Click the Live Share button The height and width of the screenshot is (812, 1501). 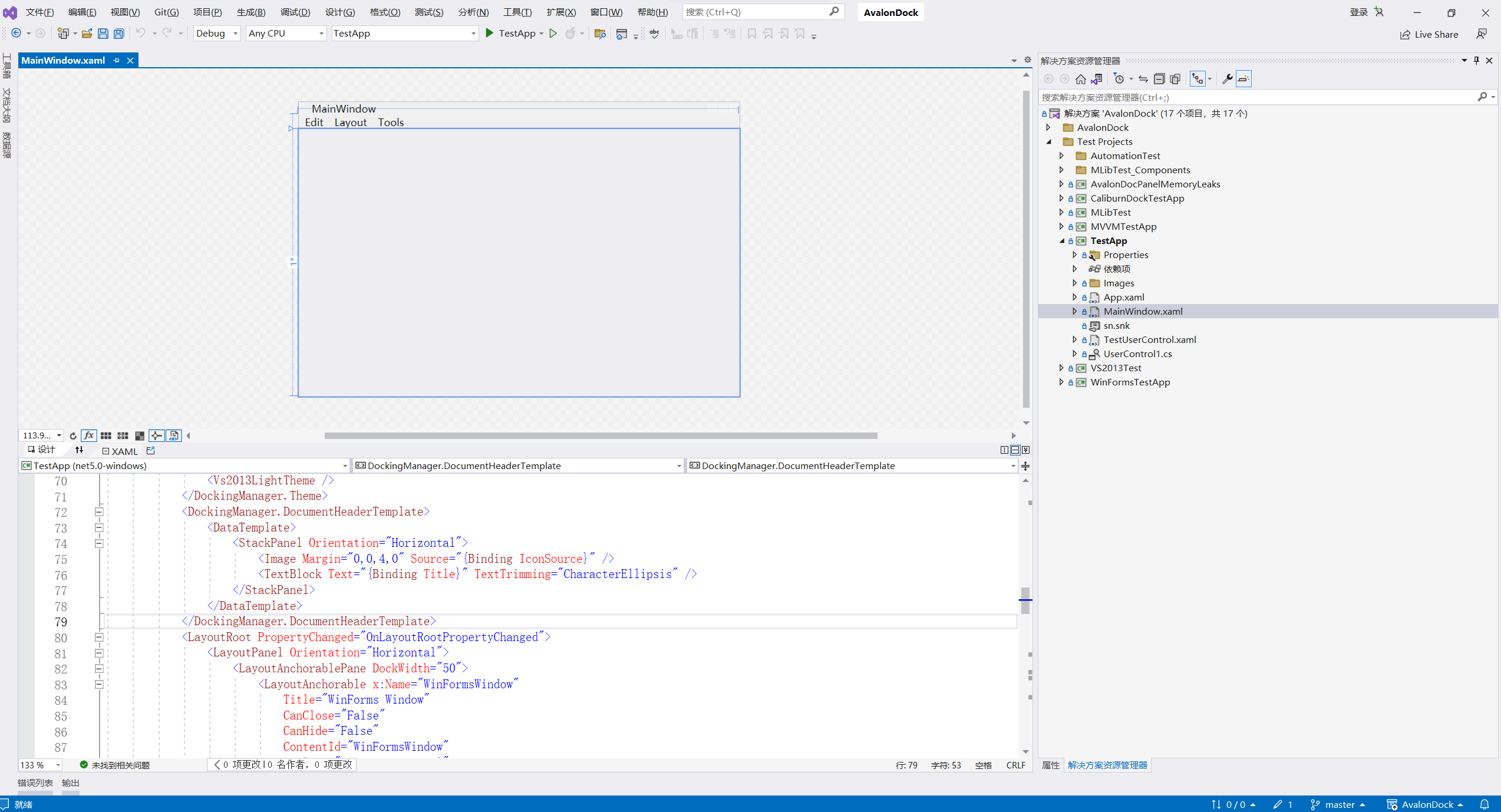1429,35
